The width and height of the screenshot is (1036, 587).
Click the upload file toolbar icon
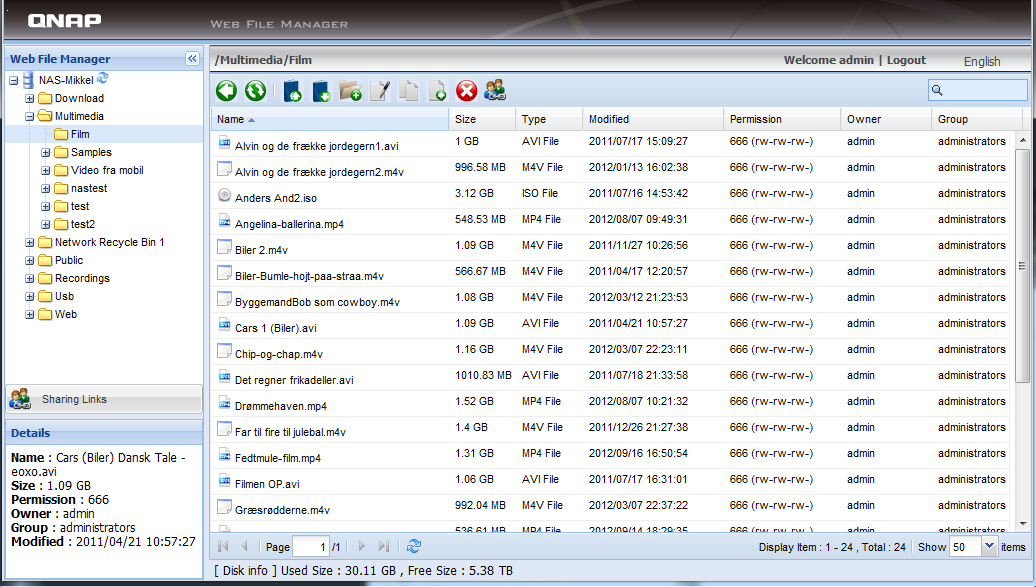pos(292,91)
